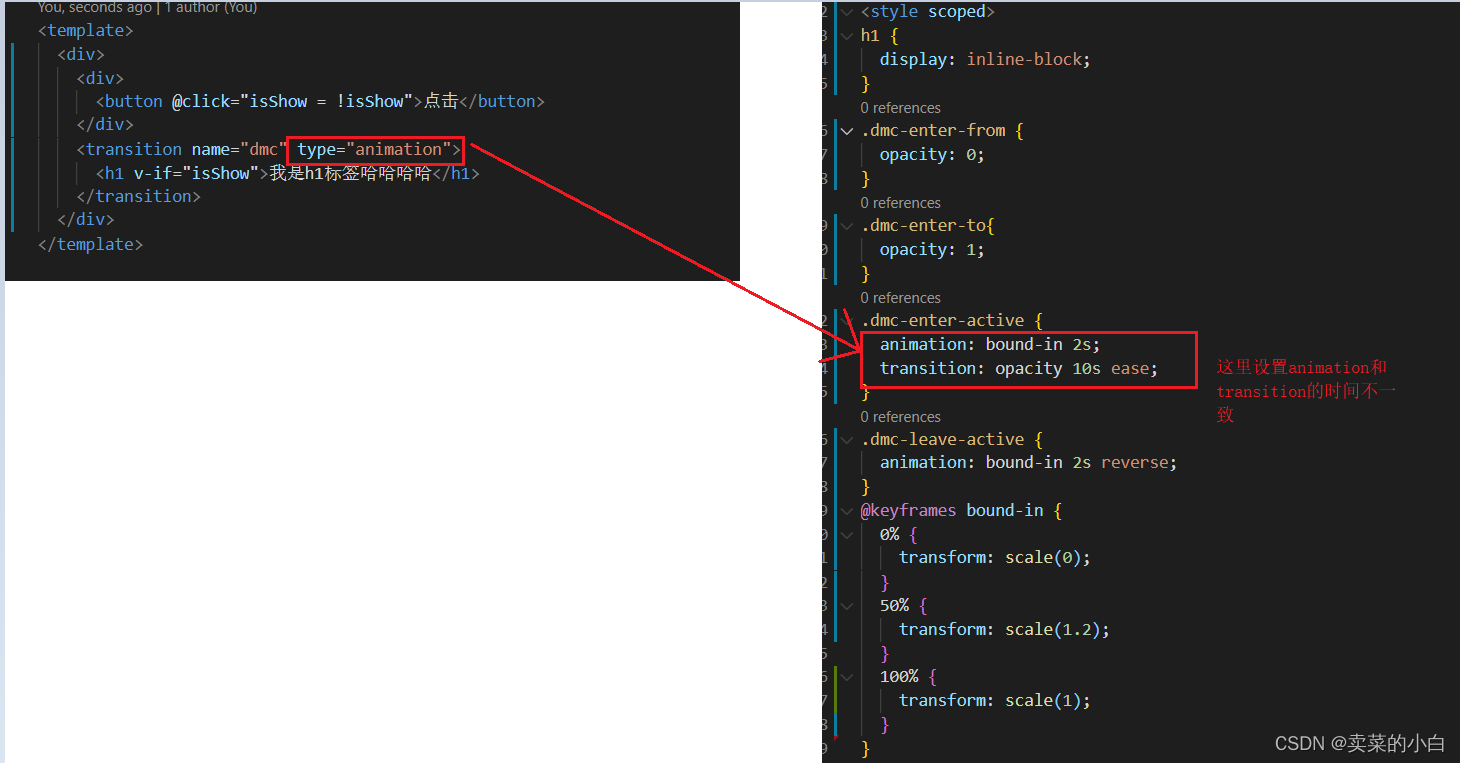Click the '.dmc-leave-active {' selector text
The image size is (1460, 763).
click(x=952, y=440)
